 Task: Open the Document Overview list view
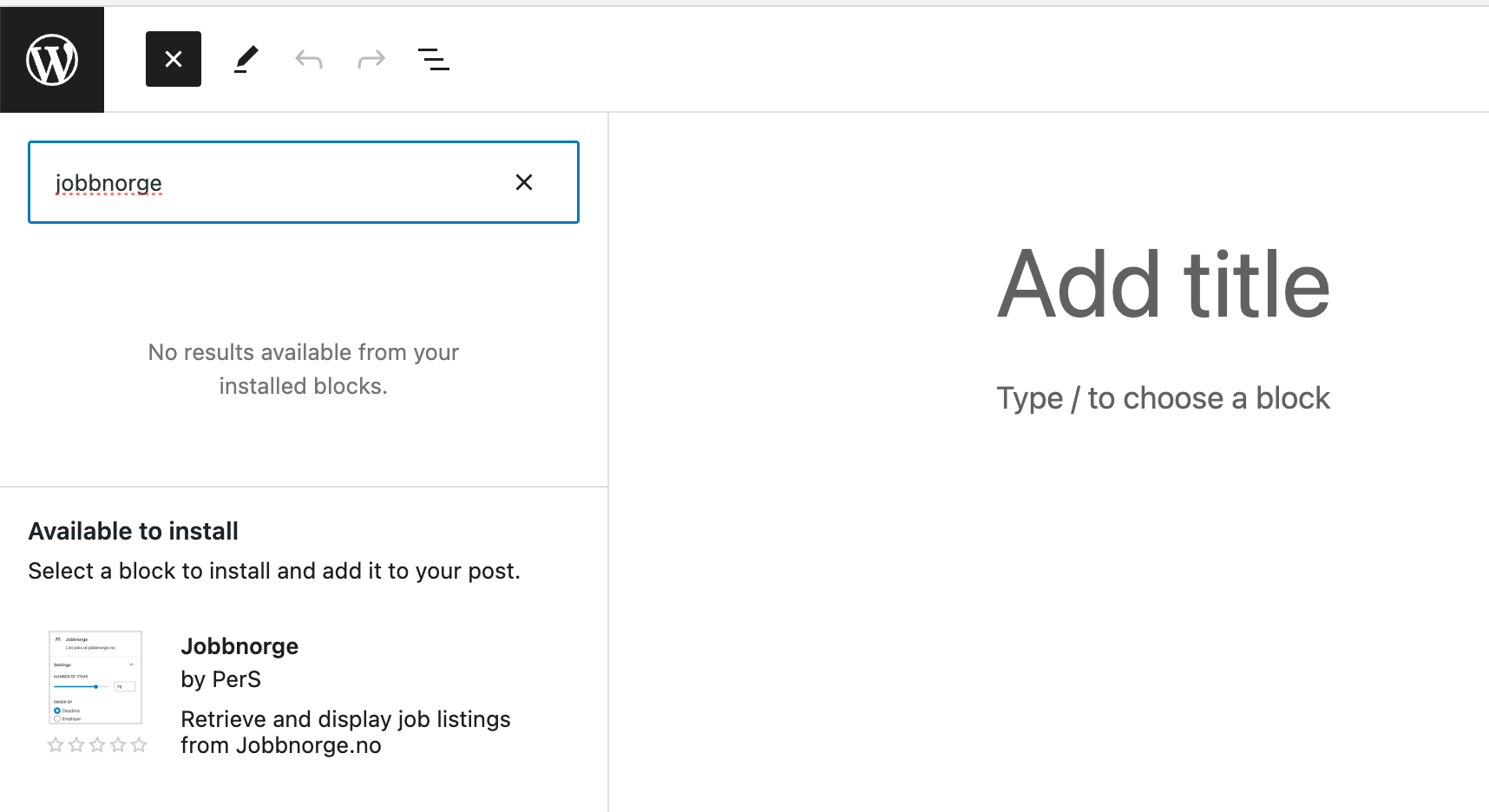point(433,58)
